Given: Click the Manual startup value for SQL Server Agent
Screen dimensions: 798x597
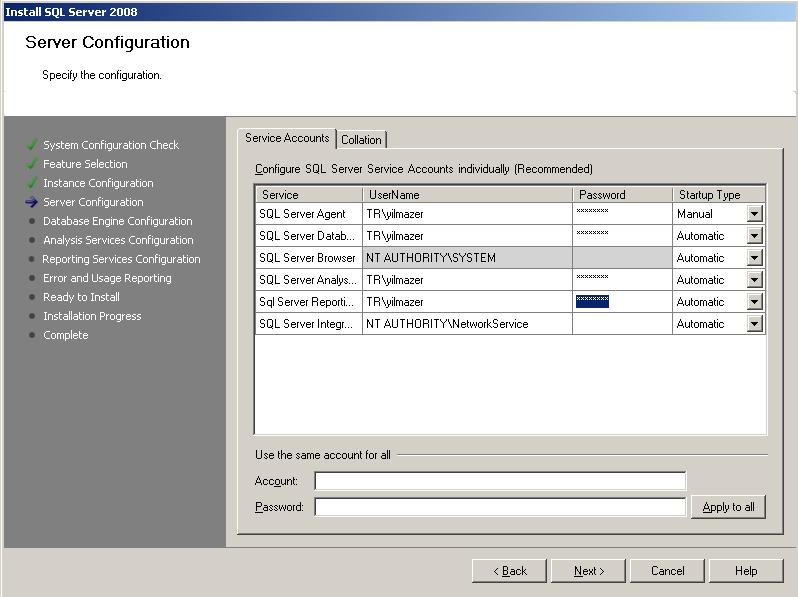Looking at the screenshot, I should (695, 214).
